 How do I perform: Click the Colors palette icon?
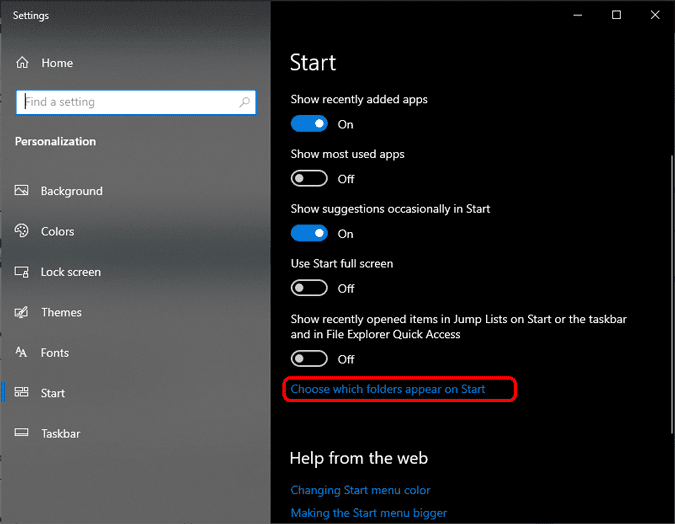pos(22,231)
